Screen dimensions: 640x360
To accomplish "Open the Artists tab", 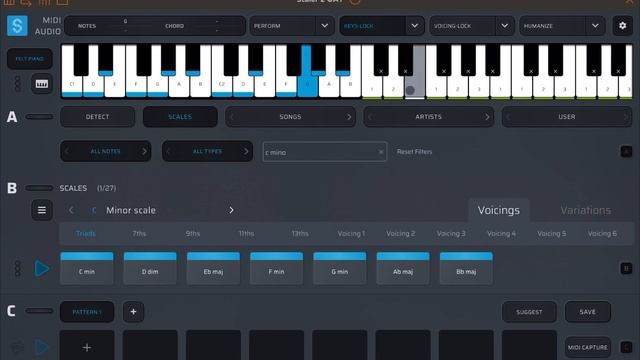I will tap(429, 117).
